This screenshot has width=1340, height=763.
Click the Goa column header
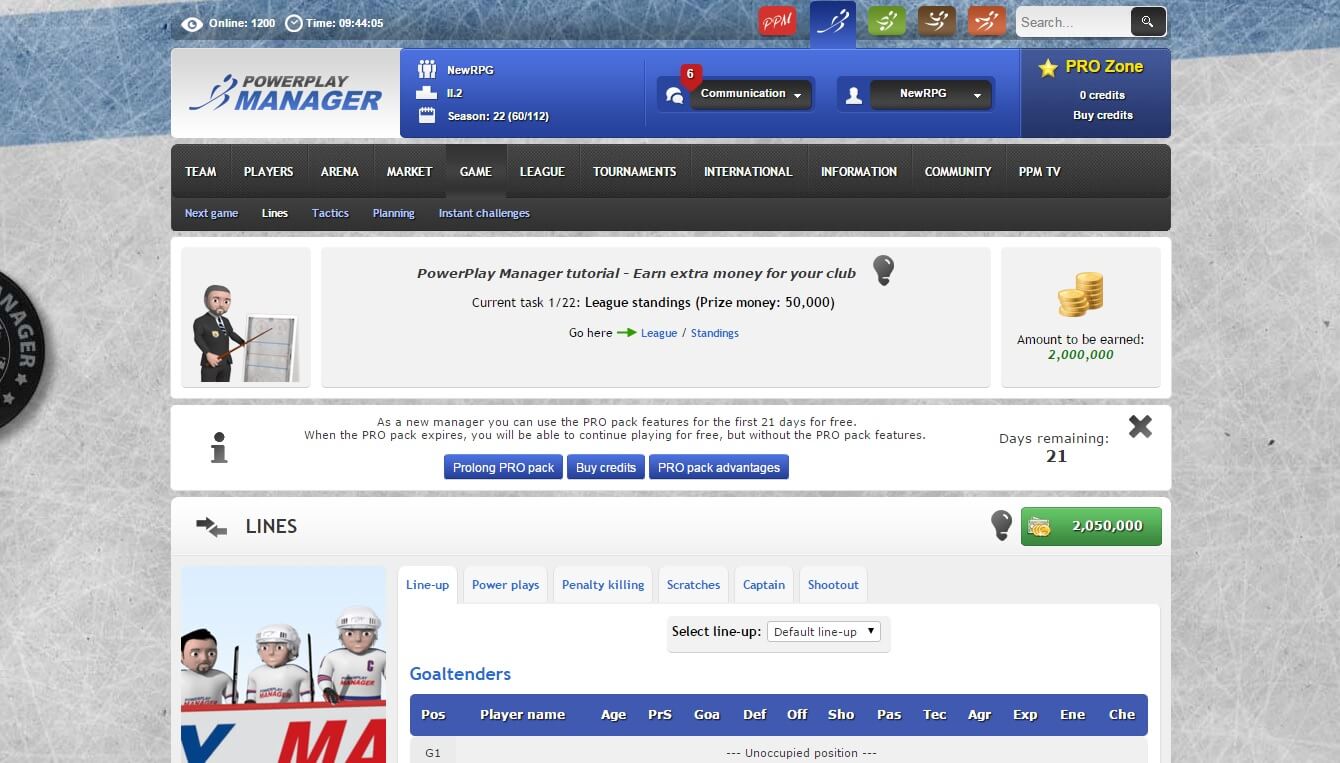point(707,715)
